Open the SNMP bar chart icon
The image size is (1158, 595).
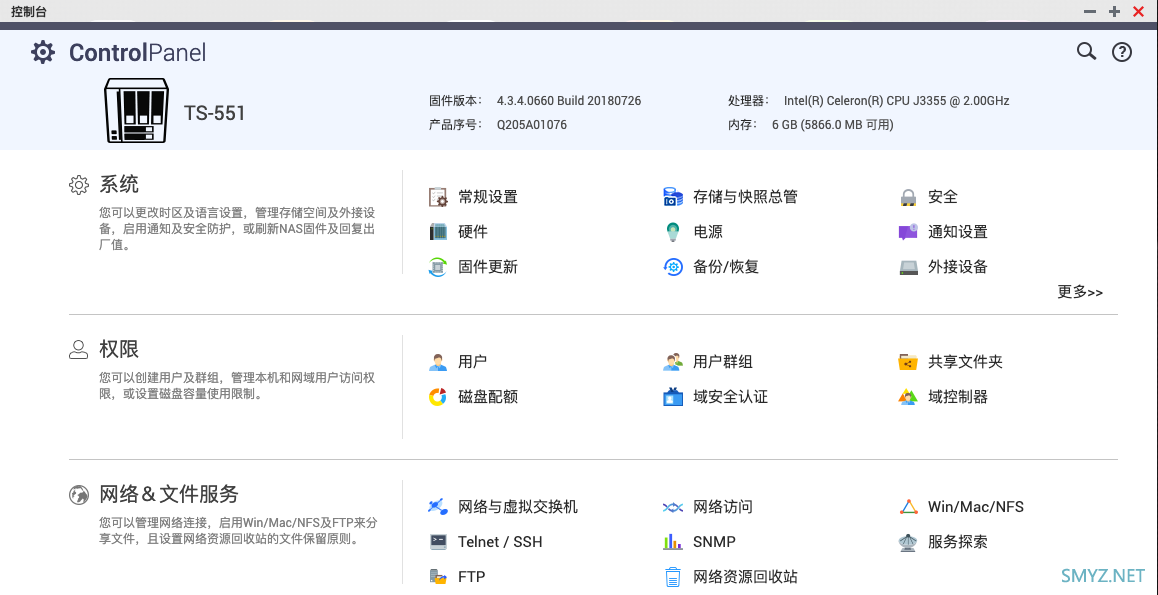(673, 542)
